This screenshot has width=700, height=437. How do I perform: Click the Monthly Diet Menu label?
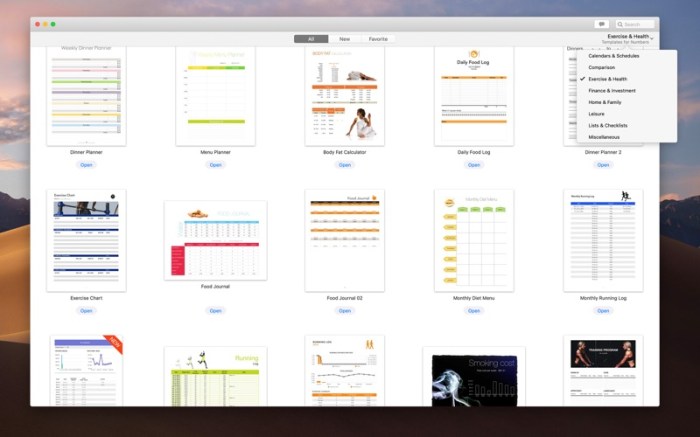pos(474,298)
